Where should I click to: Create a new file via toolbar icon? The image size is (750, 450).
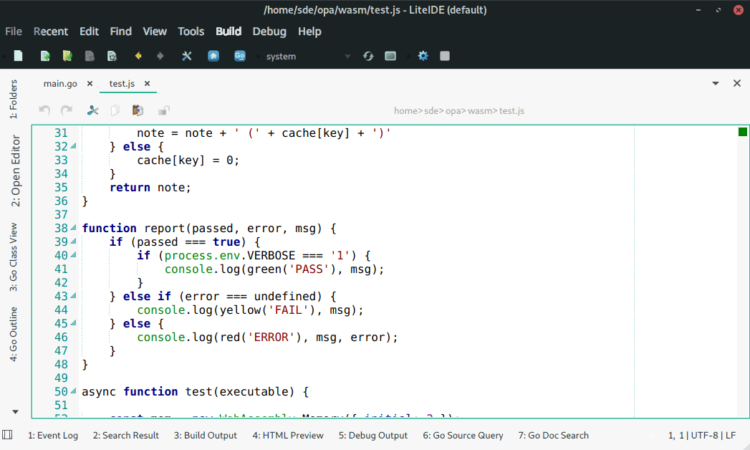pyautogui.click(x=18, y=56)
